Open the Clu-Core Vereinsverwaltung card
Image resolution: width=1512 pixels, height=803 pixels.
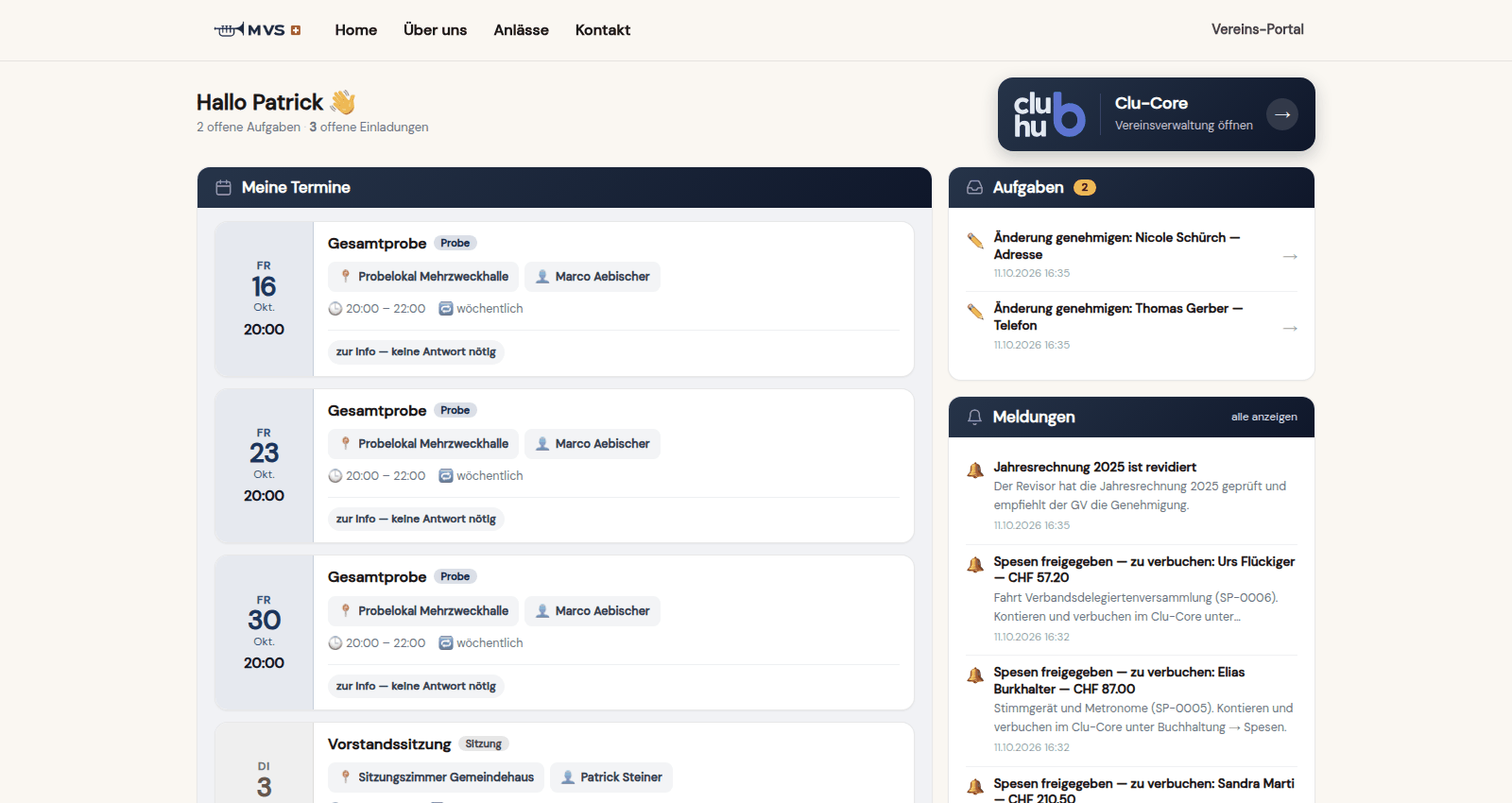coord(1157,114)
